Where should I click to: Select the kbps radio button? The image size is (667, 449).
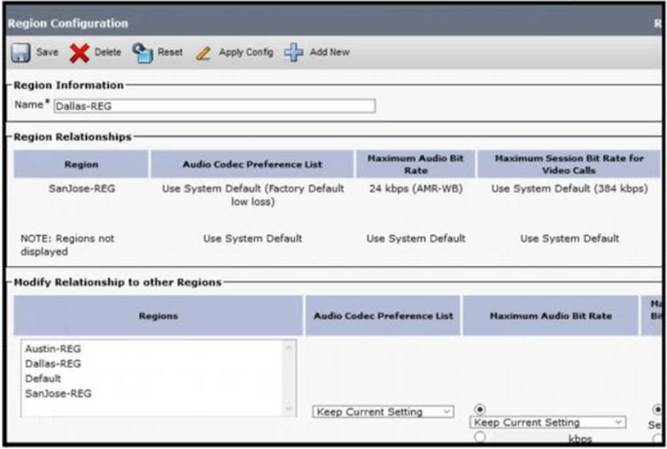click(479, 436)
